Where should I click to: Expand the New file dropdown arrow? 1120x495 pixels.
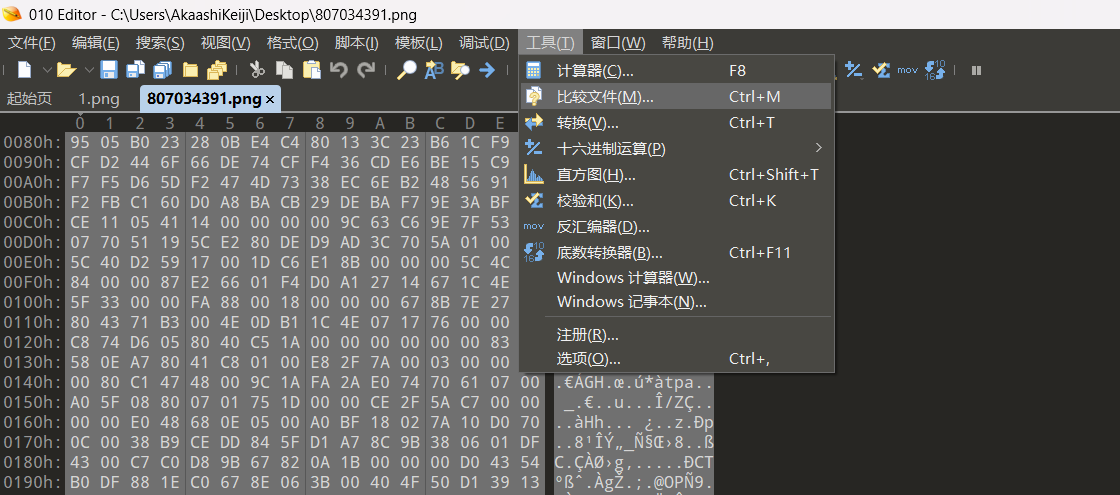click(x=46, y=70)
